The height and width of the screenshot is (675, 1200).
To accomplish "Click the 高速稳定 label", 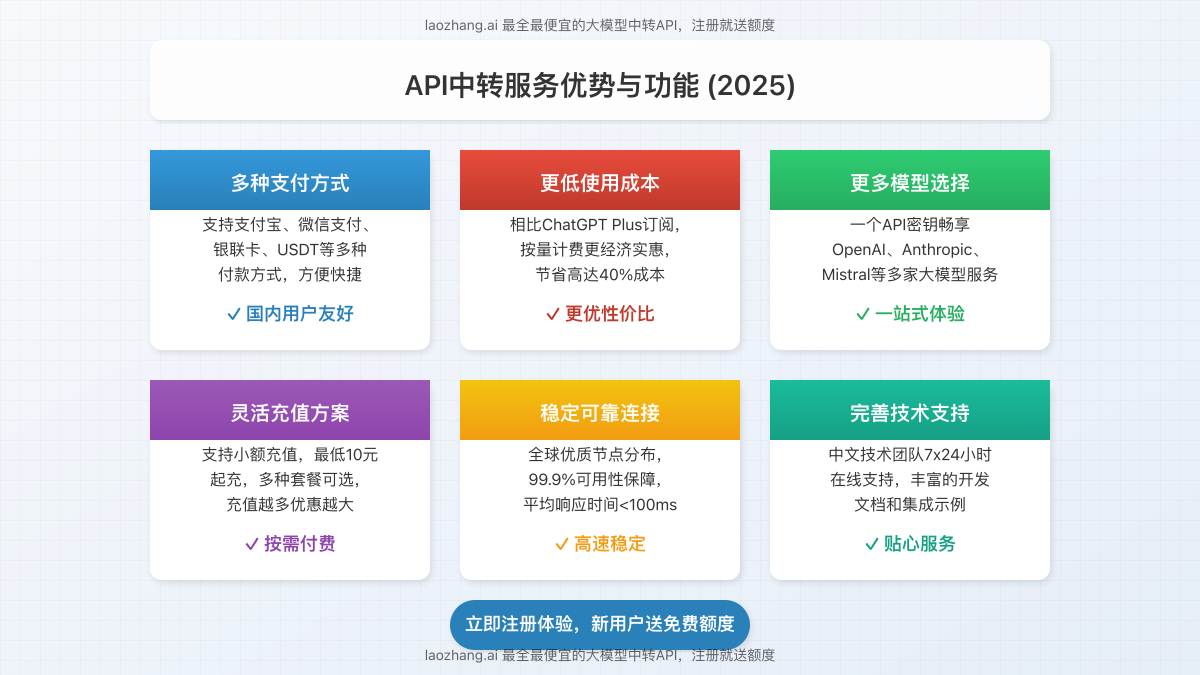I will 610,544.
